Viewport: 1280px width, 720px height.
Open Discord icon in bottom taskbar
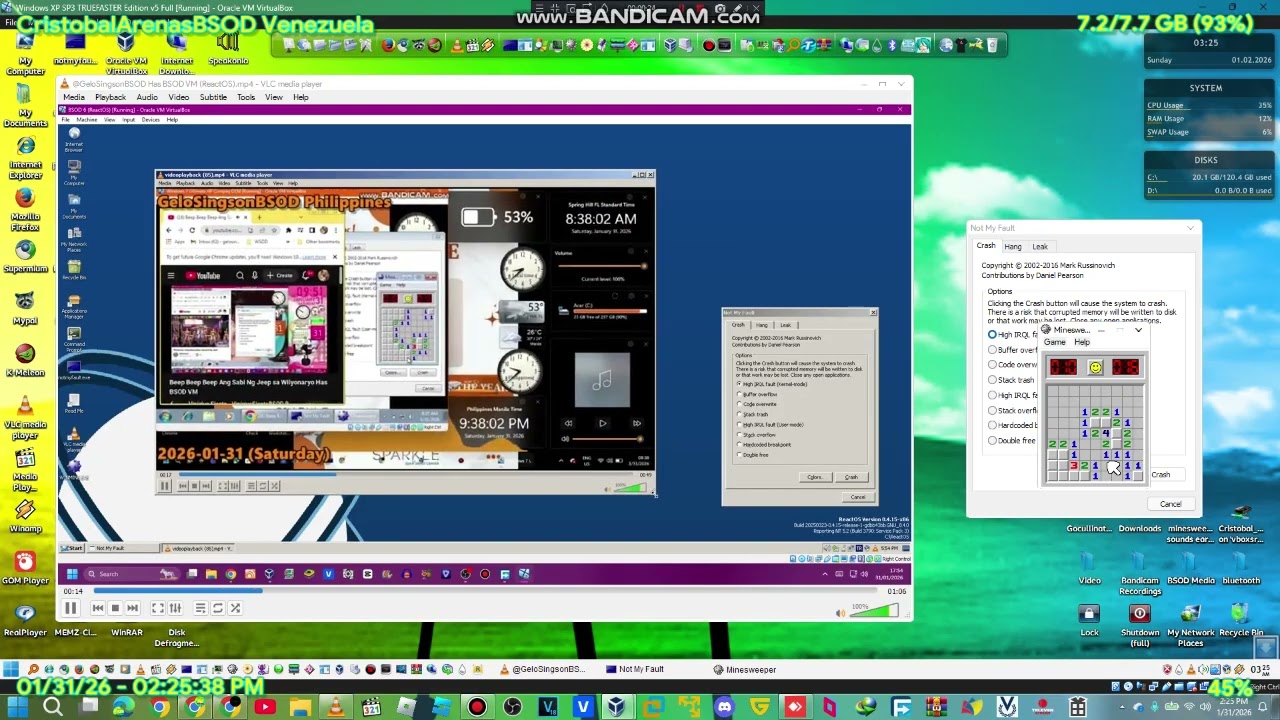point(724,708)
